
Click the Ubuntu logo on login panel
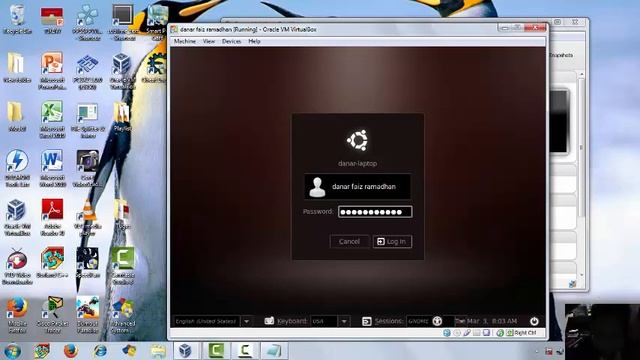coord(358,140)
